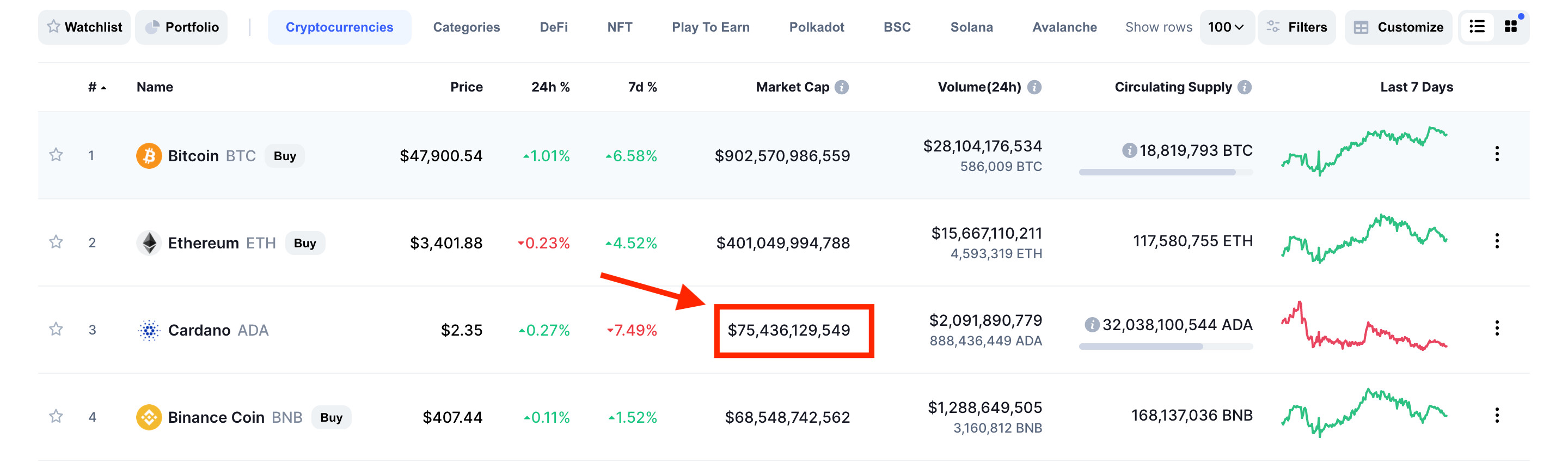Screen dimensions: 1568x462
Task: Click the Cardano logo icon
Action: point(149,330)
